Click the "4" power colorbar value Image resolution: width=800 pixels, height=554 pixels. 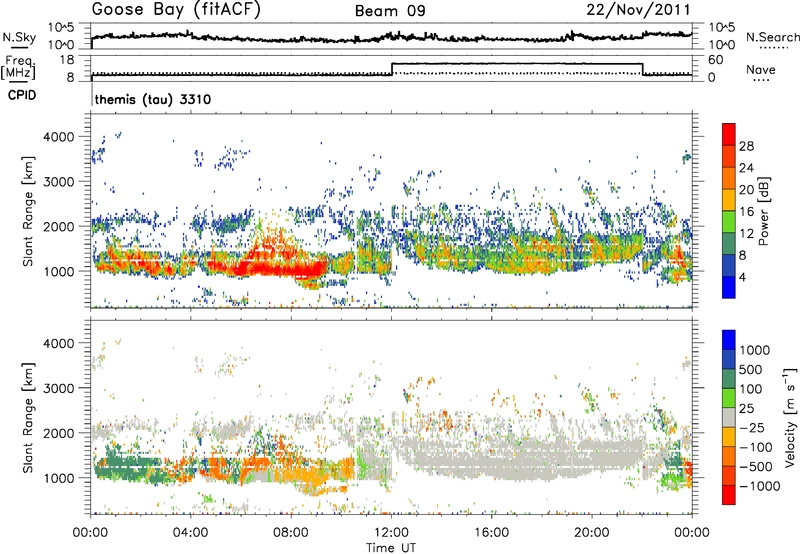coord(743,277)
